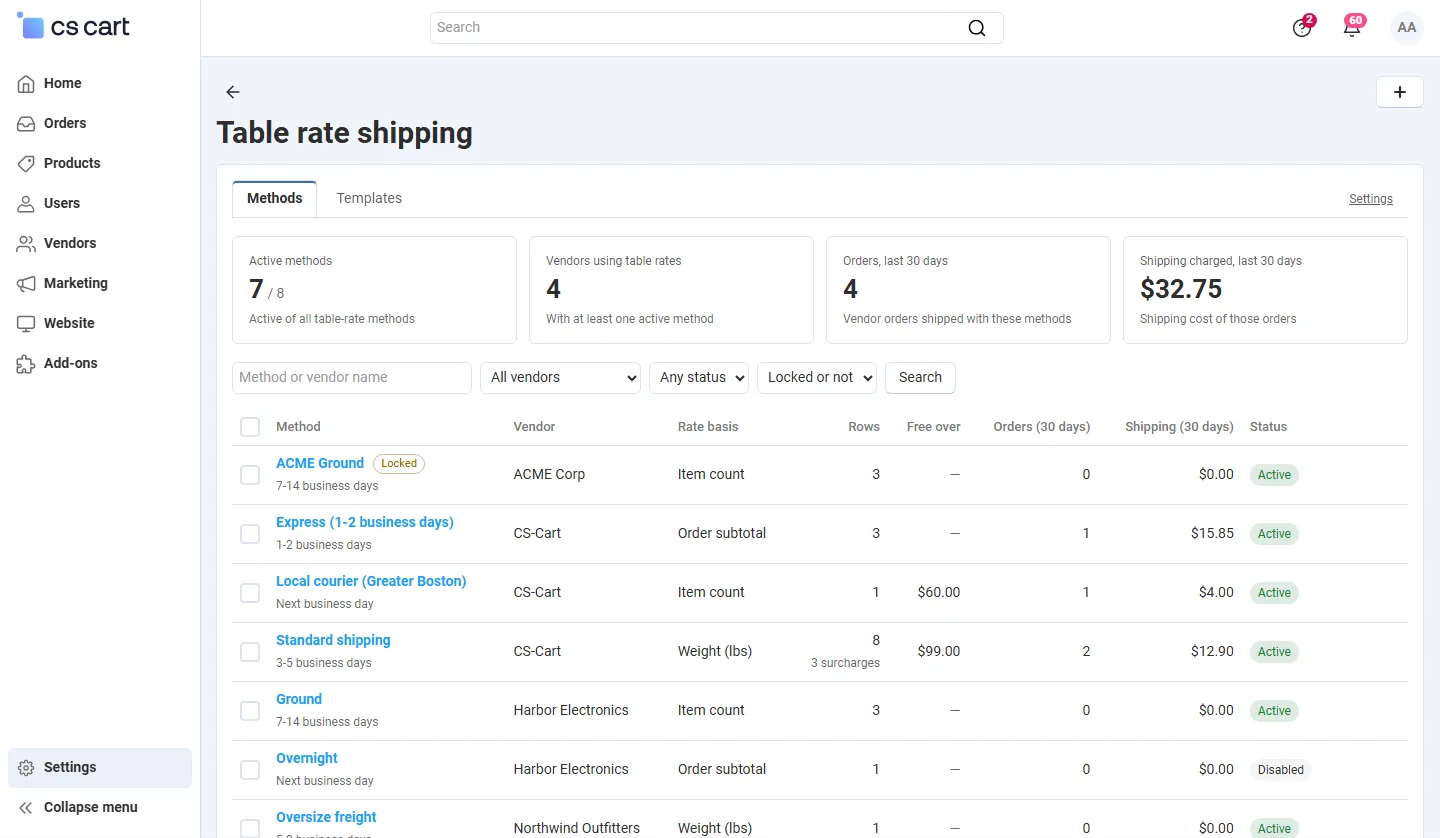Open the Products section

pyautogui.click(x=100, y=163)
